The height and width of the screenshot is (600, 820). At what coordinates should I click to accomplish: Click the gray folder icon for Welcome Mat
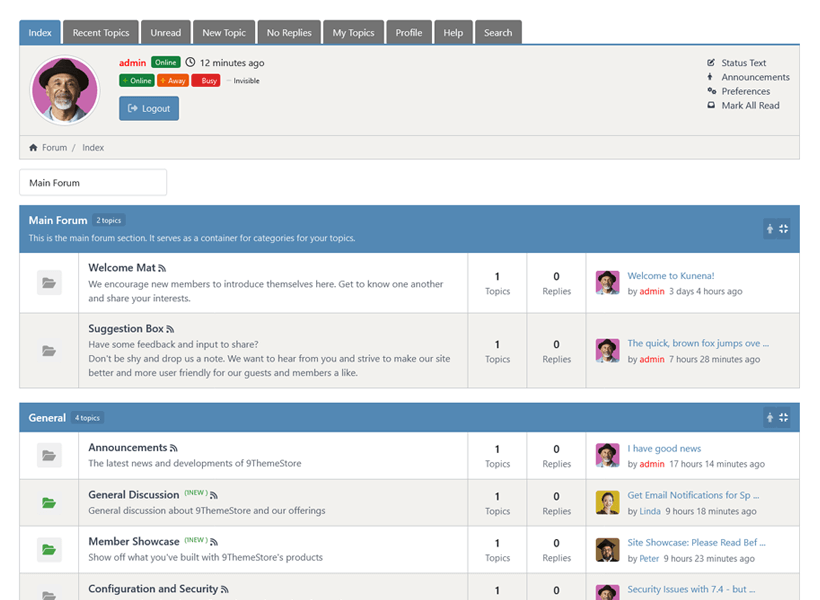[49, 283]
